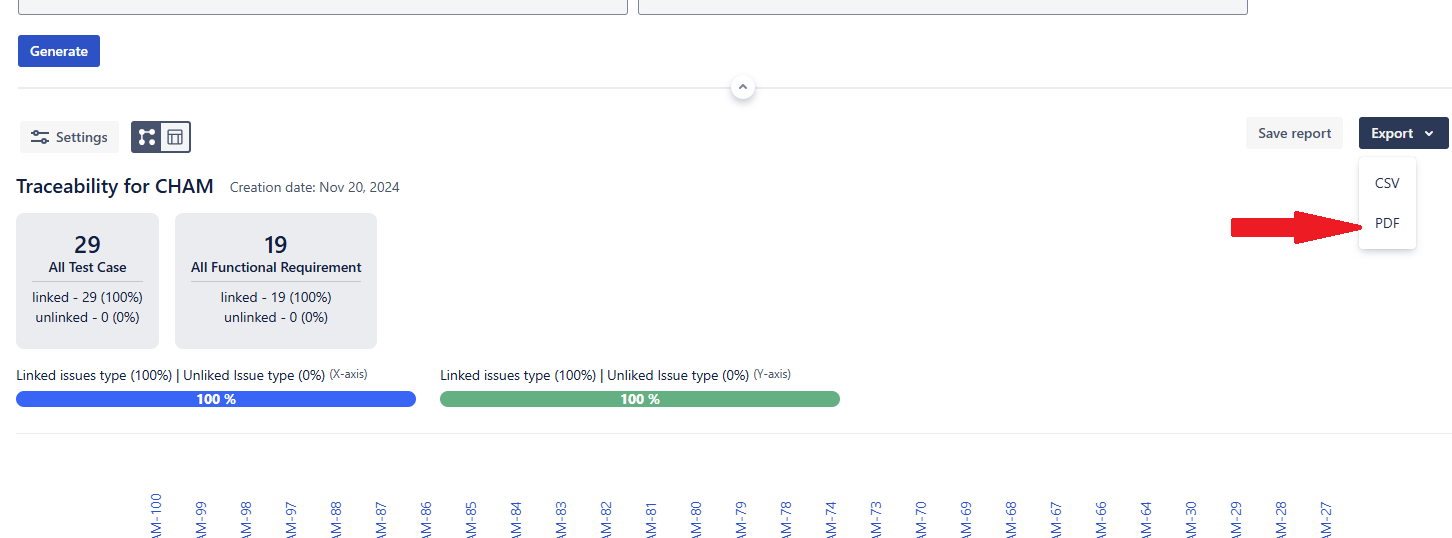Open the report Settings panel
The width and height of the screenshot is (1452, 538).
69,137
